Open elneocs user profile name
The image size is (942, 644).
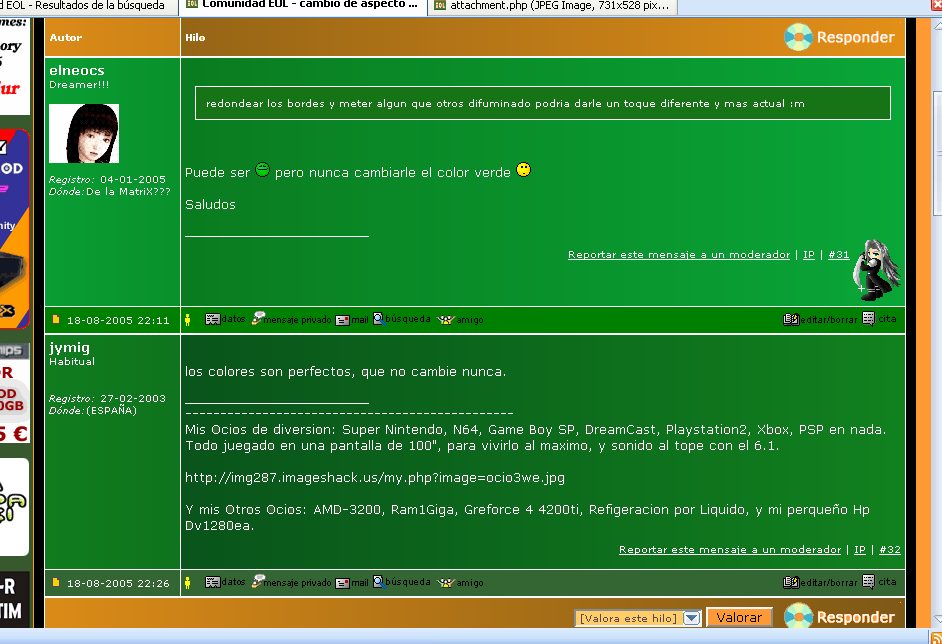point(77,70)
